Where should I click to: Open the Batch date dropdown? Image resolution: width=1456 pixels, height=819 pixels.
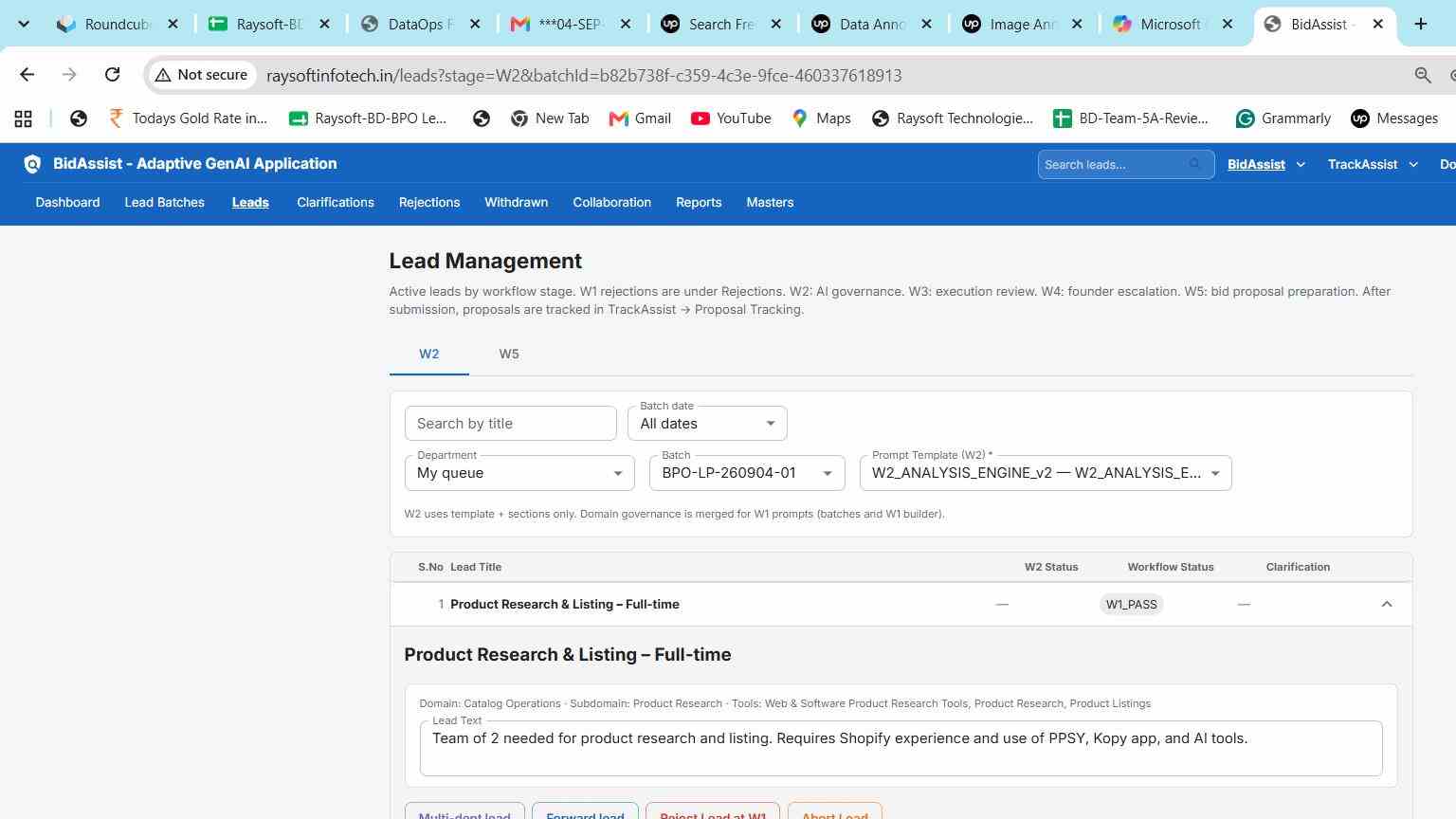point(707,424)
